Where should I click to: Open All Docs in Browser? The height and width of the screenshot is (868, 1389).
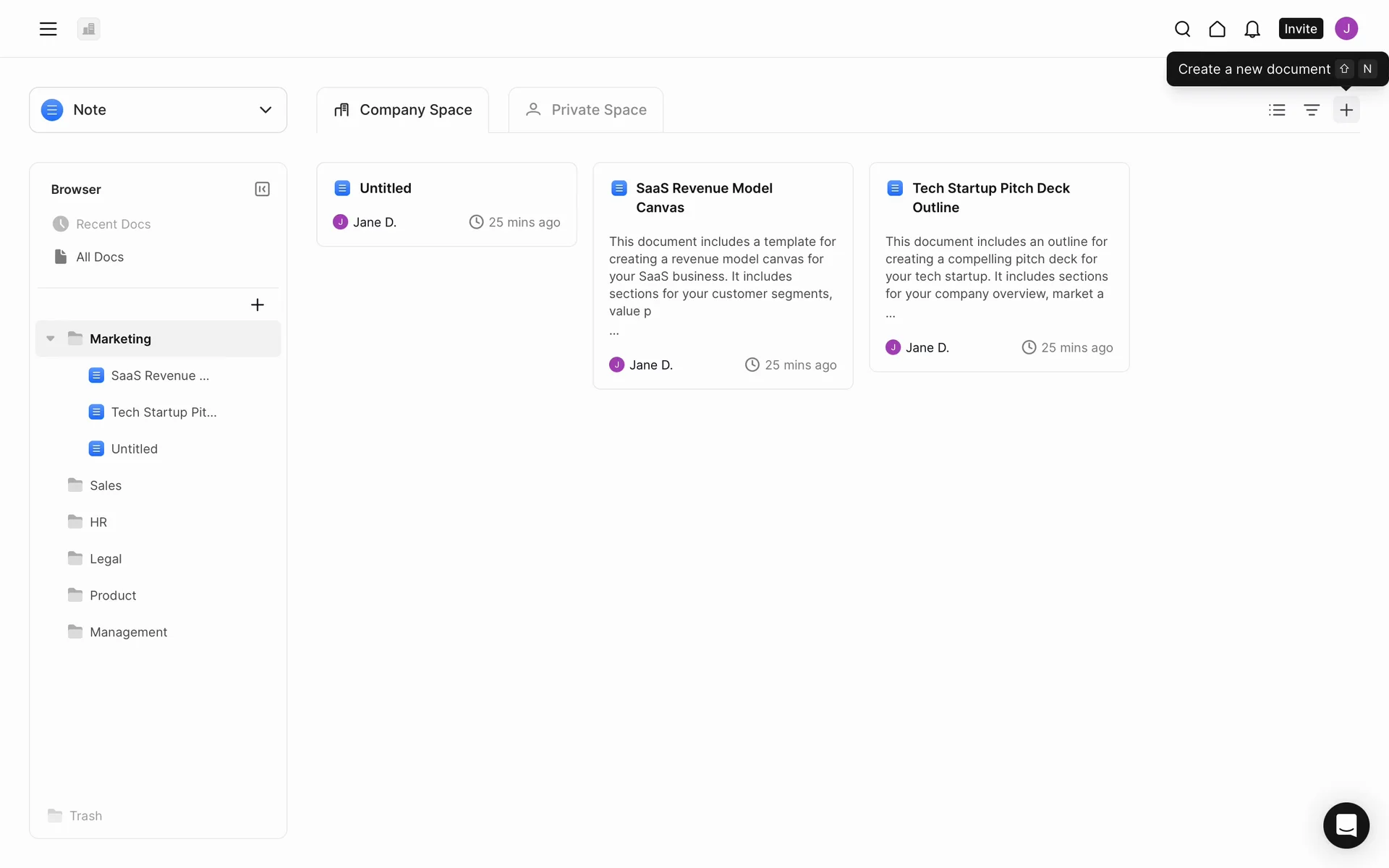click(100, 257)
